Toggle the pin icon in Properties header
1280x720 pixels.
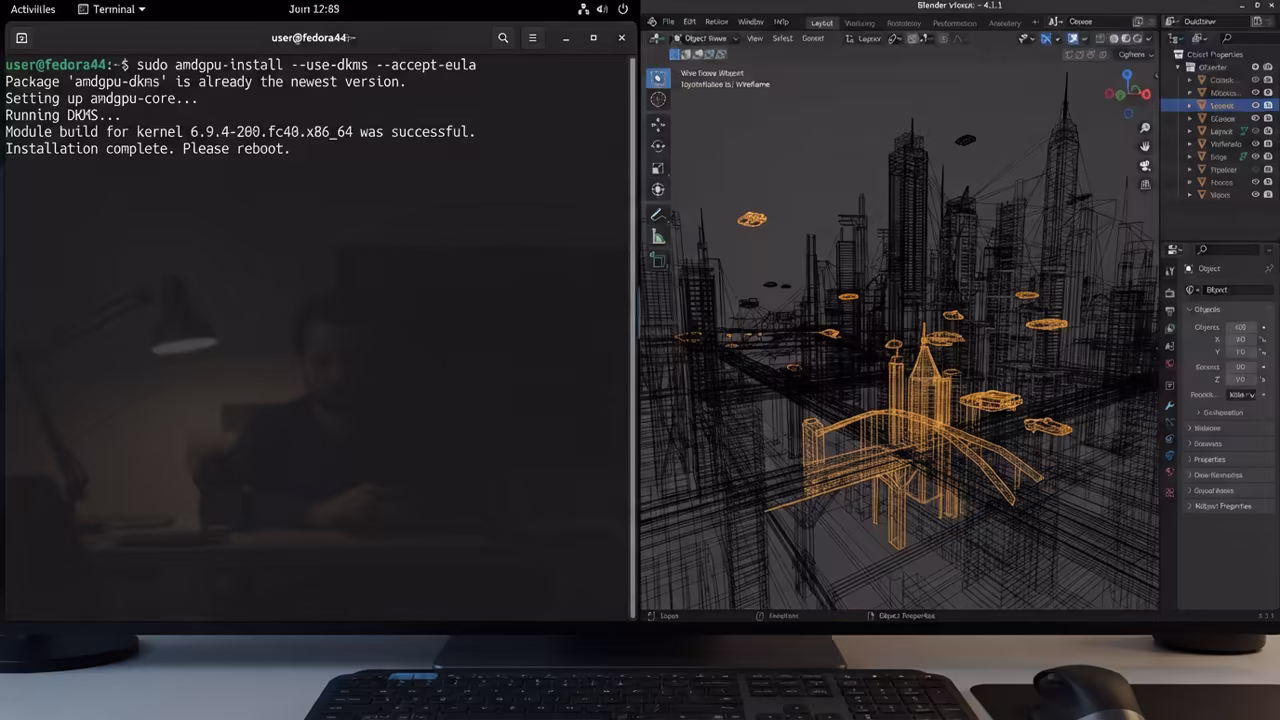click(x=1269, y=269)
